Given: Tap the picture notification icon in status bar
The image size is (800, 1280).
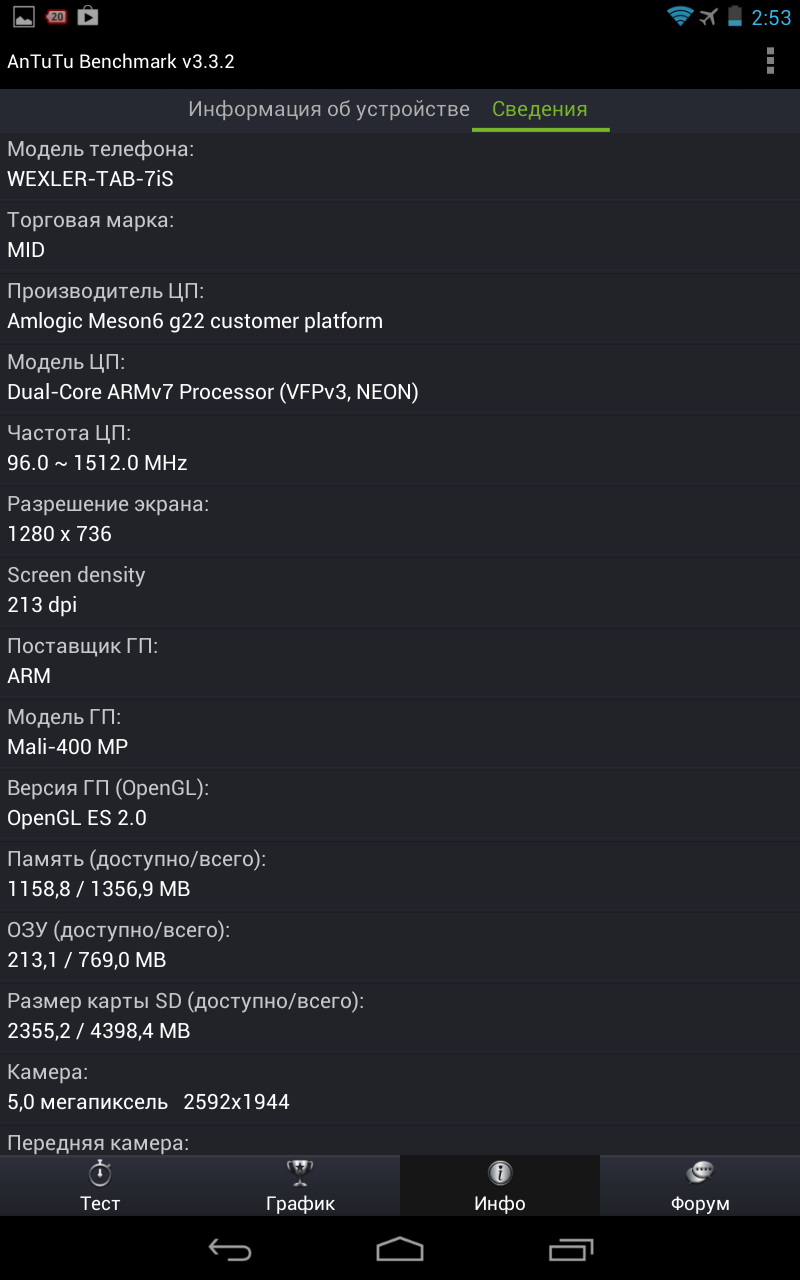Looking at the screenshot, I should tap(24, 16).
